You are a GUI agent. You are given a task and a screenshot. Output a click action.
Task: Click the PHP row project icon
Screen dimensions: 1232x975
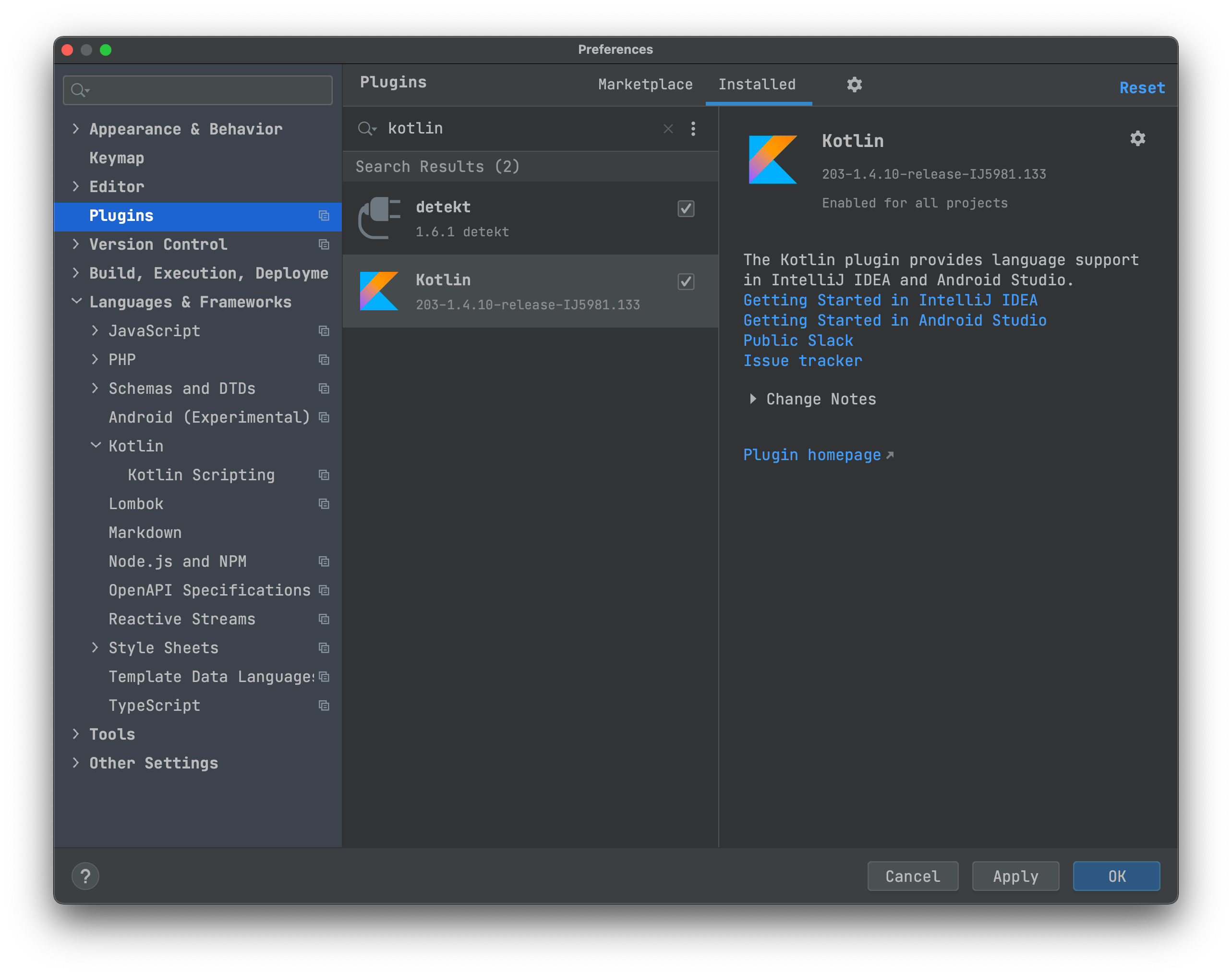coord(324,360)
